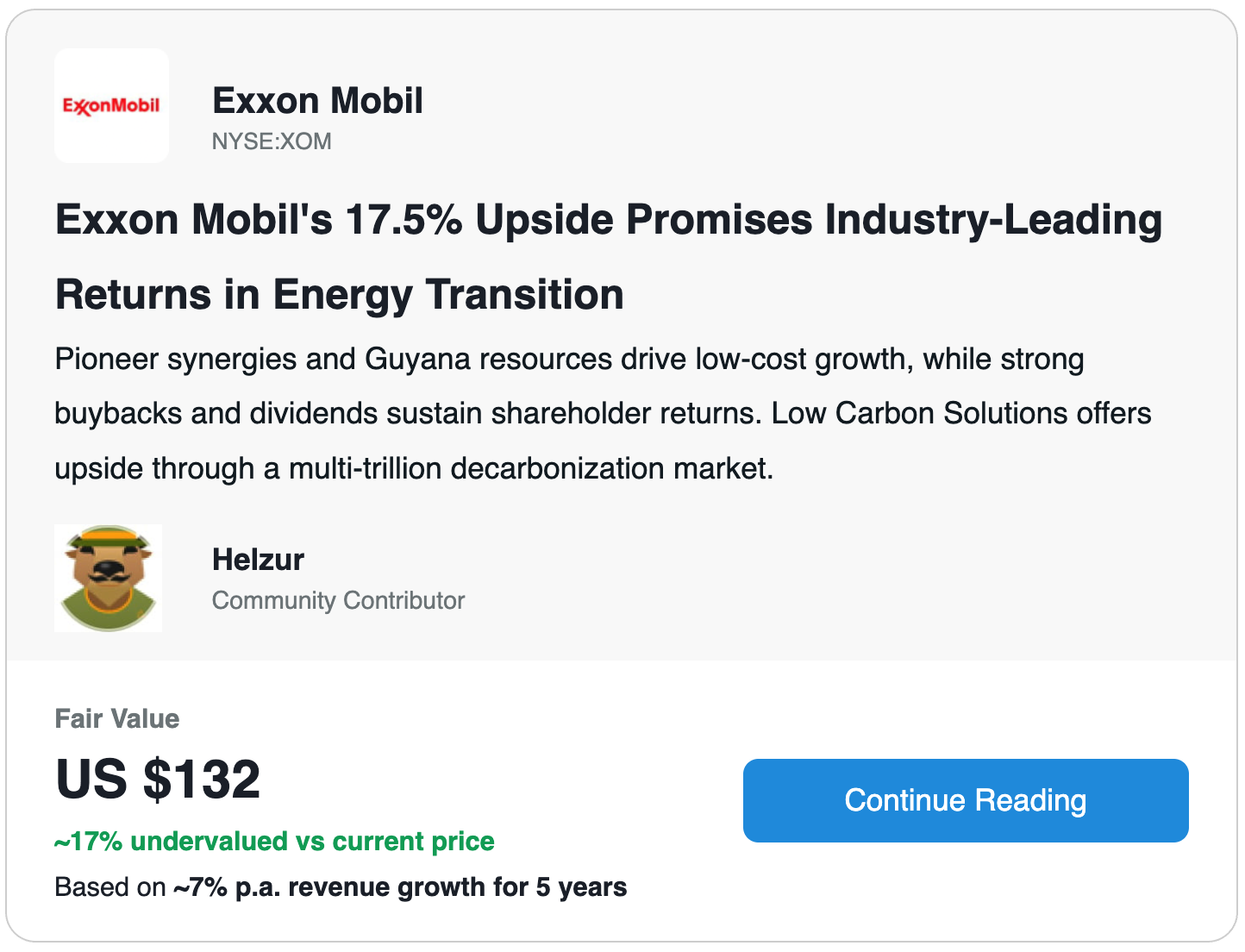Click the ~7% p.a. revenue growth text
Image resolution: width=1245 pixels, height=952 pixels.
400,887
